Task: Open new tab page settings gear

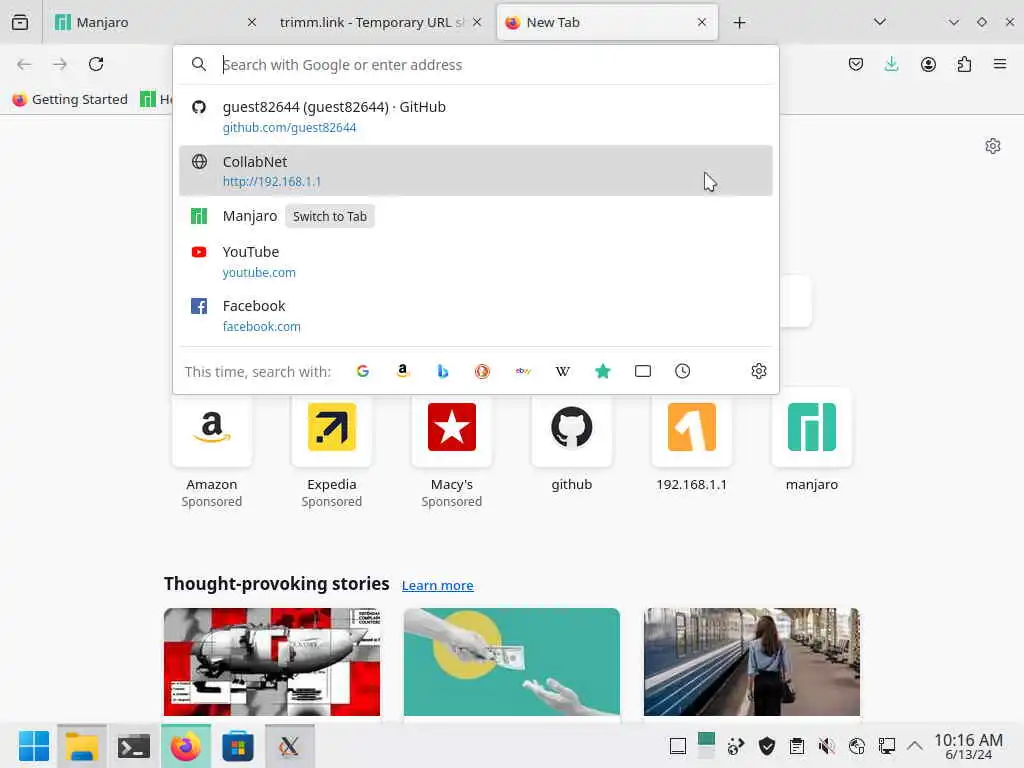Action: 993,146
